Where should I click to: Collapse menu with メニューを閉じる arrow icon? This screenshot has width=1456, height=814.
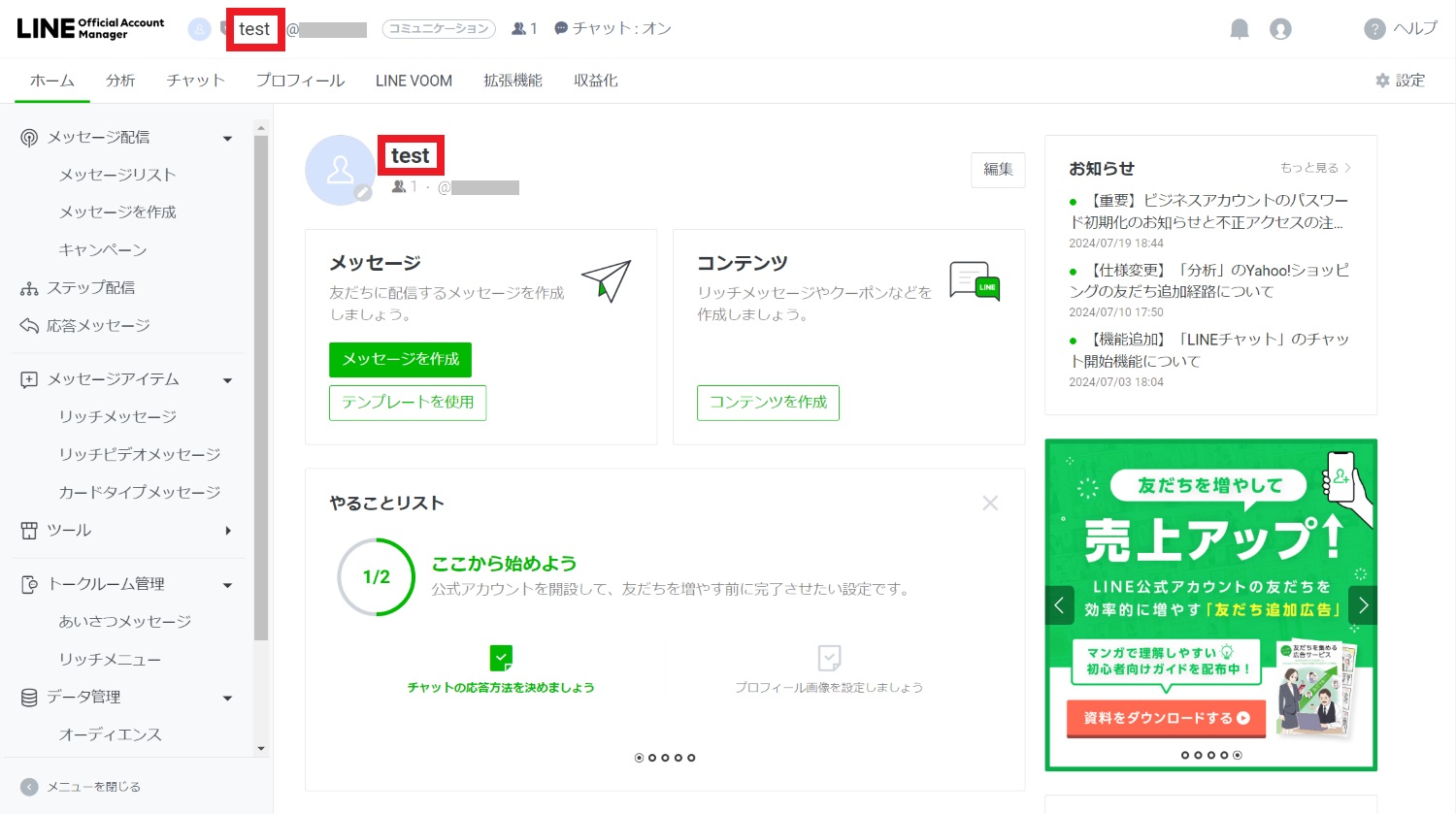click(29, 787)
